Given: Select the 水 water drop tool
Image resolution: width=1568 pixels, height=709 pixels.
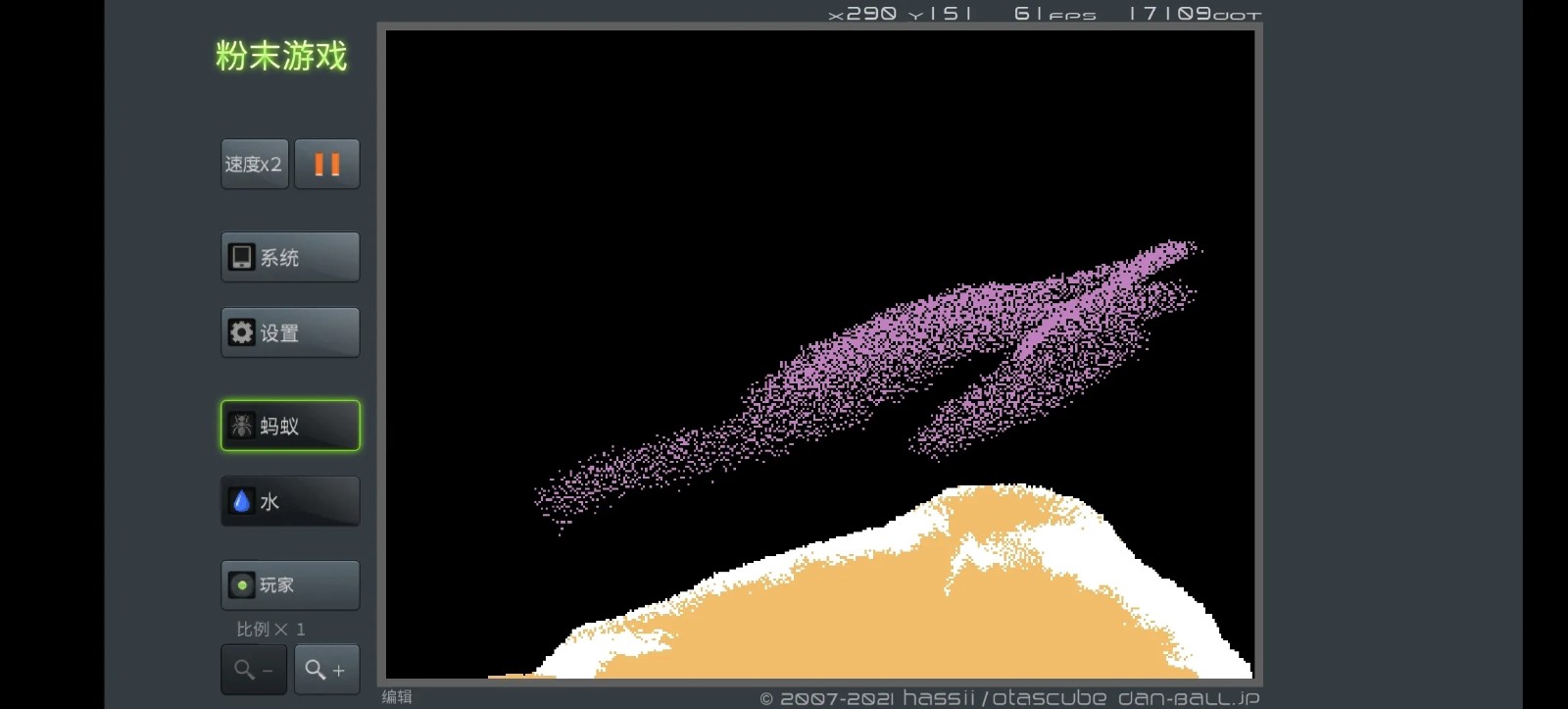Looking at the screenshot, I should [290, 501].
